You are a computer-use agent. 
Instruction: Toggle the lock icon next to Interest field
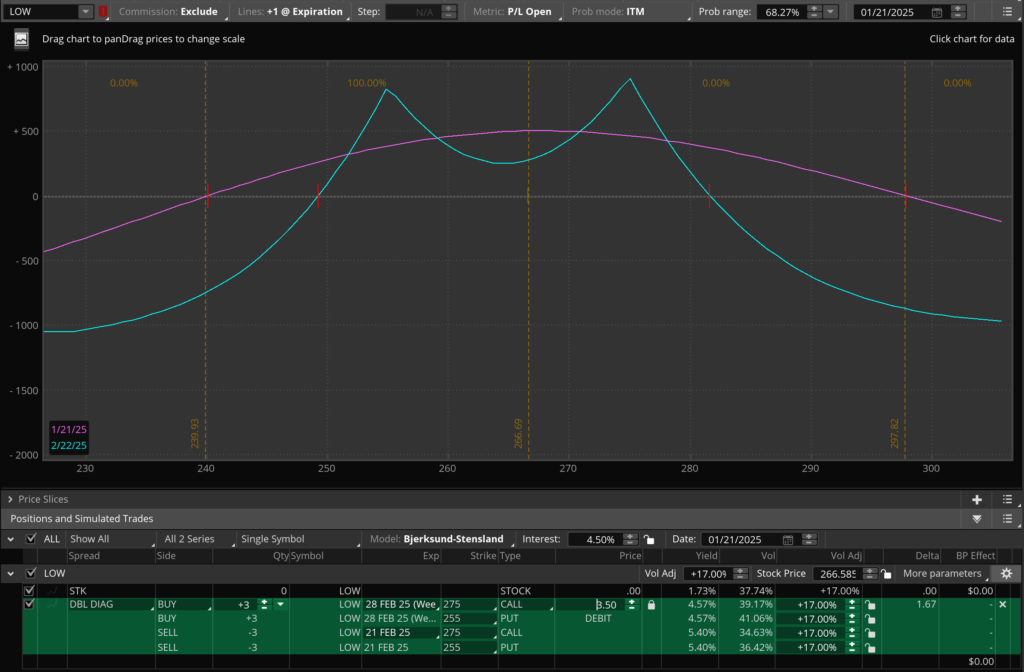click(x=648, y=539)
